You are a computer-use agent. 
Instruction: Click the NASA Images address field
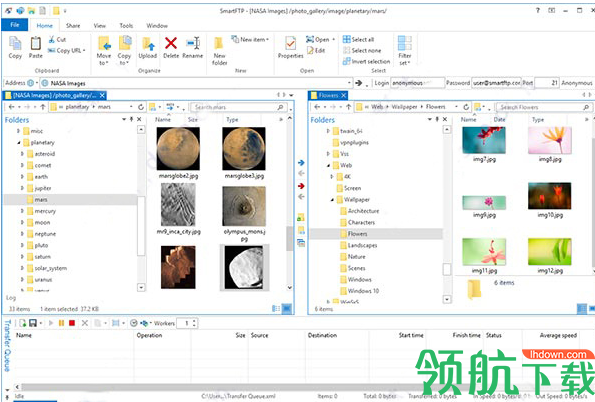(196, 83)
